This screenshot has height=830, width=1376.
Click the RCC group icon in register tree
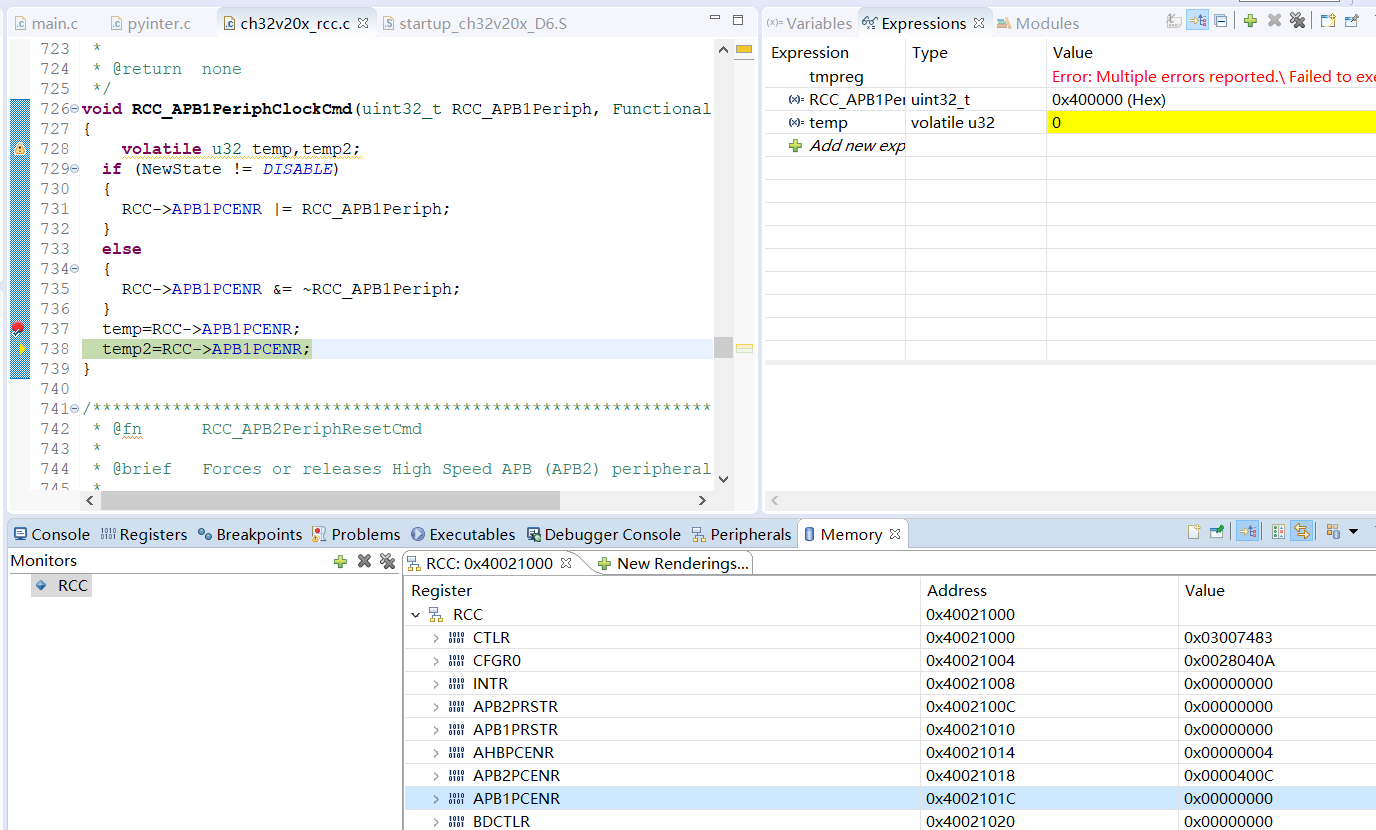click(436, 615)
